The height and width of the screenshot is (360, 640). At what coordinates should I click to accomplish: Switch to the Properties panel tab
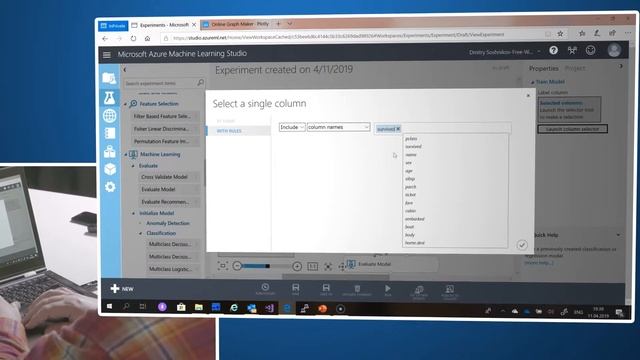544,69
